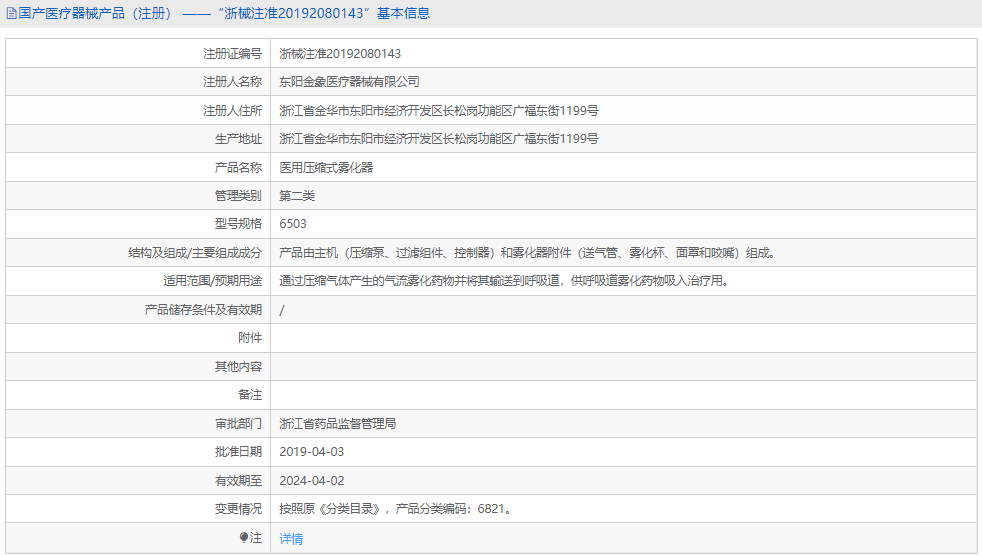Open the 详情 link in the 注 row
982x556 pixels.
tap(291, 538)
